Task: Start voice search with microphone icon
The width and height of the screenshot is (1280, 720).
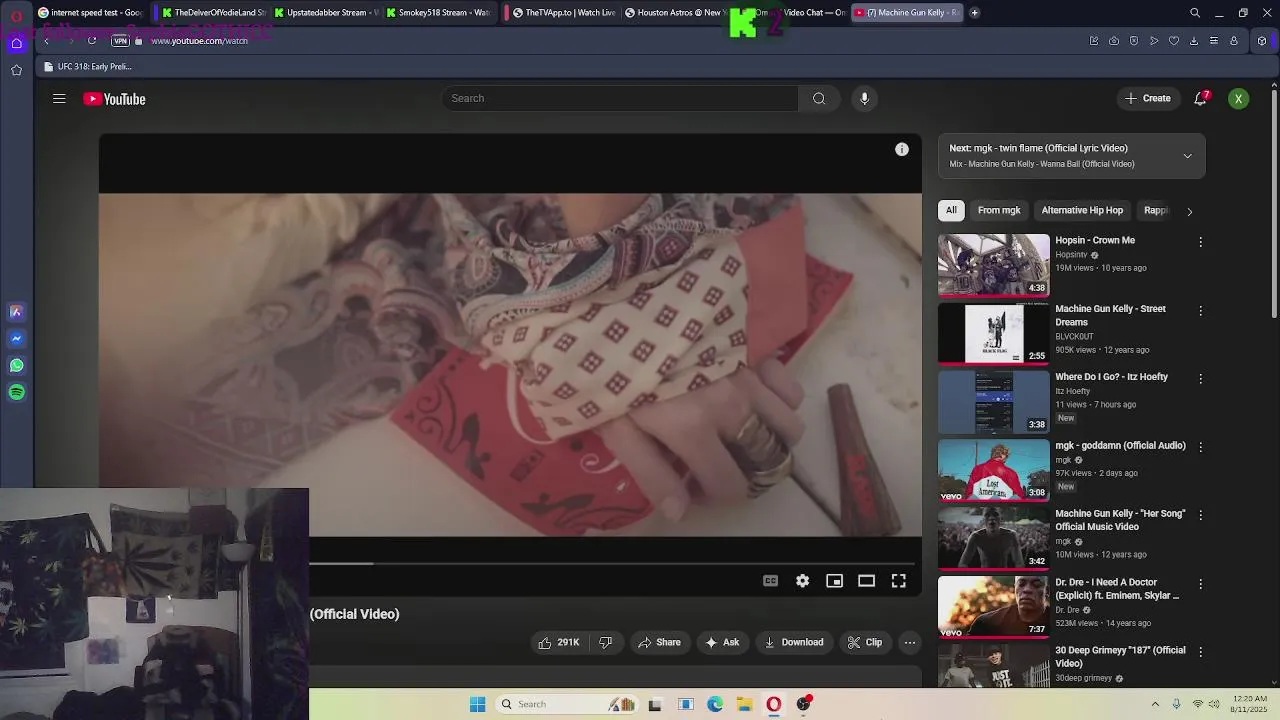Action: 865,98
